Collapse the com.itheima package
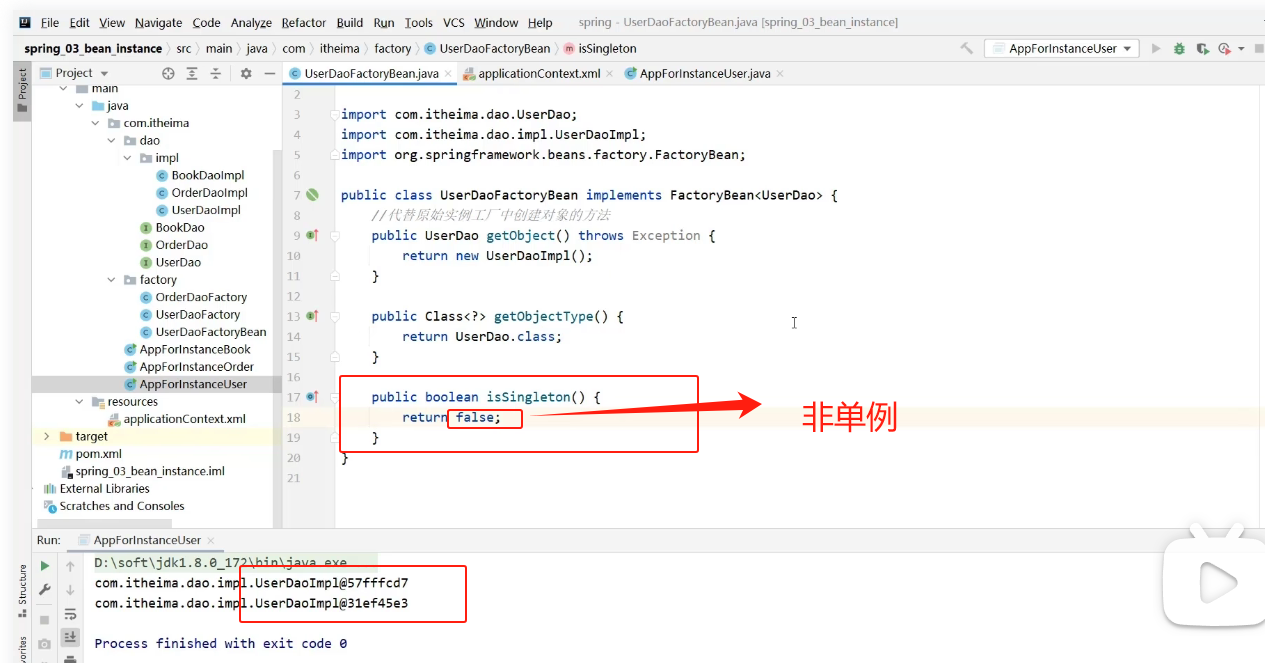 point(95,123)
